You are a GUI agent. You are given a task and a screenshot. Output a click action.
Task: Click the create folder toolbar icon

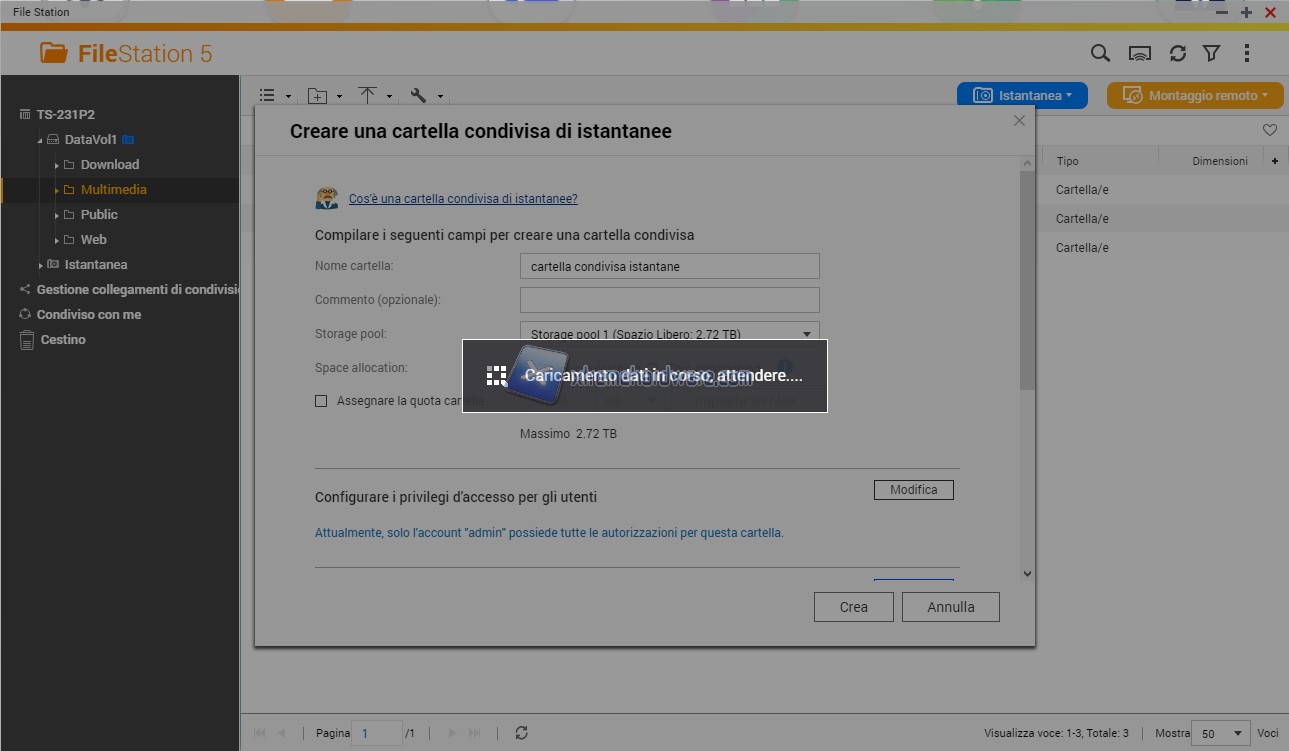click(x=317, y=96)
